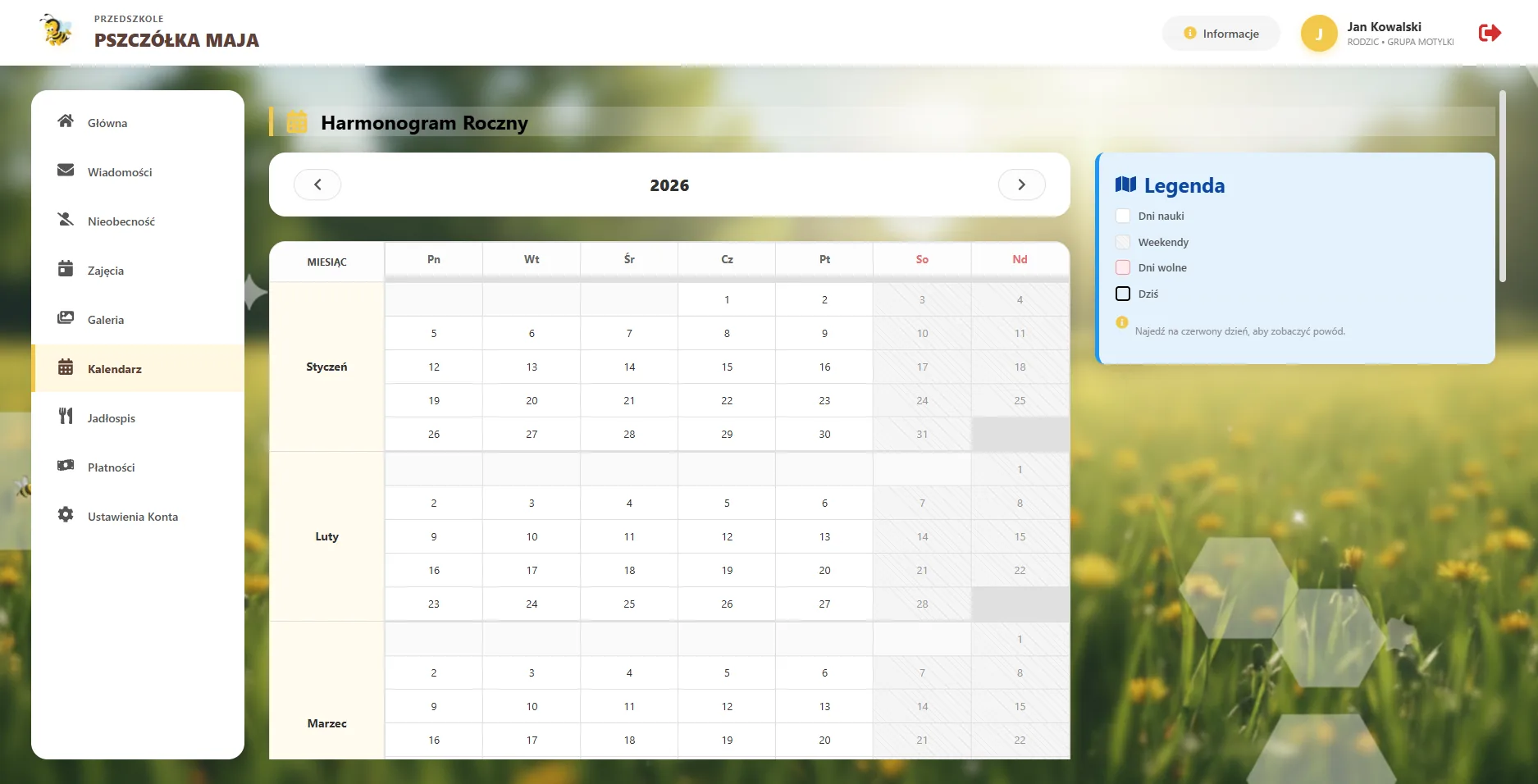
Task: Click the Zajęcia calendar icon
Action: pos(66,269)
